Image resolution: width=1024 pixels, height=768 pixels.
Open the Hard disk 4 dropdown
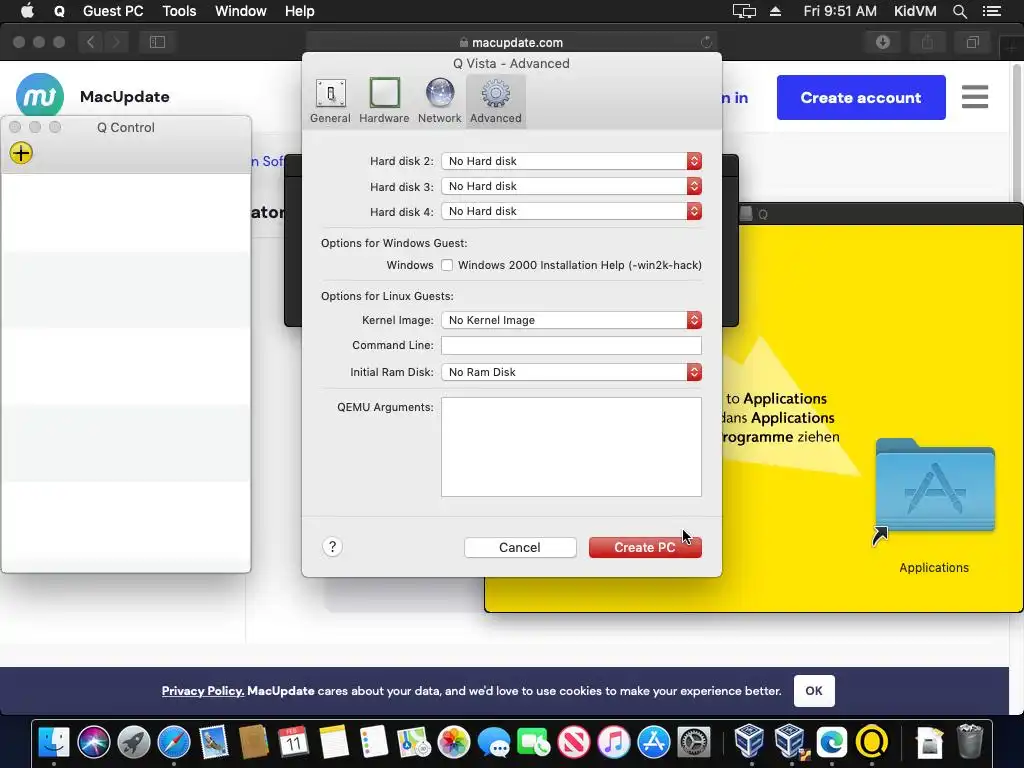click(x=571, y=211)
